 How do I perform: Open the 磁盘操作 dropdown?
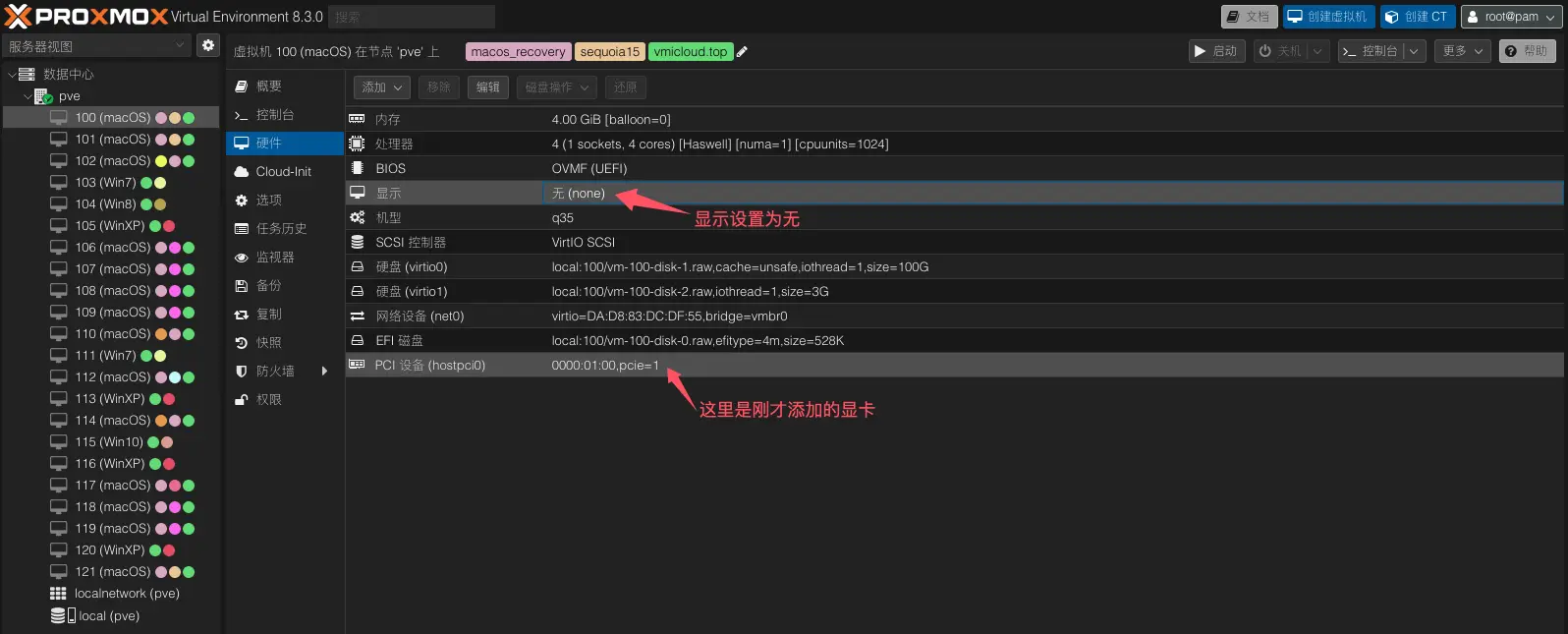pyautogui.click(x=556, y=87)
